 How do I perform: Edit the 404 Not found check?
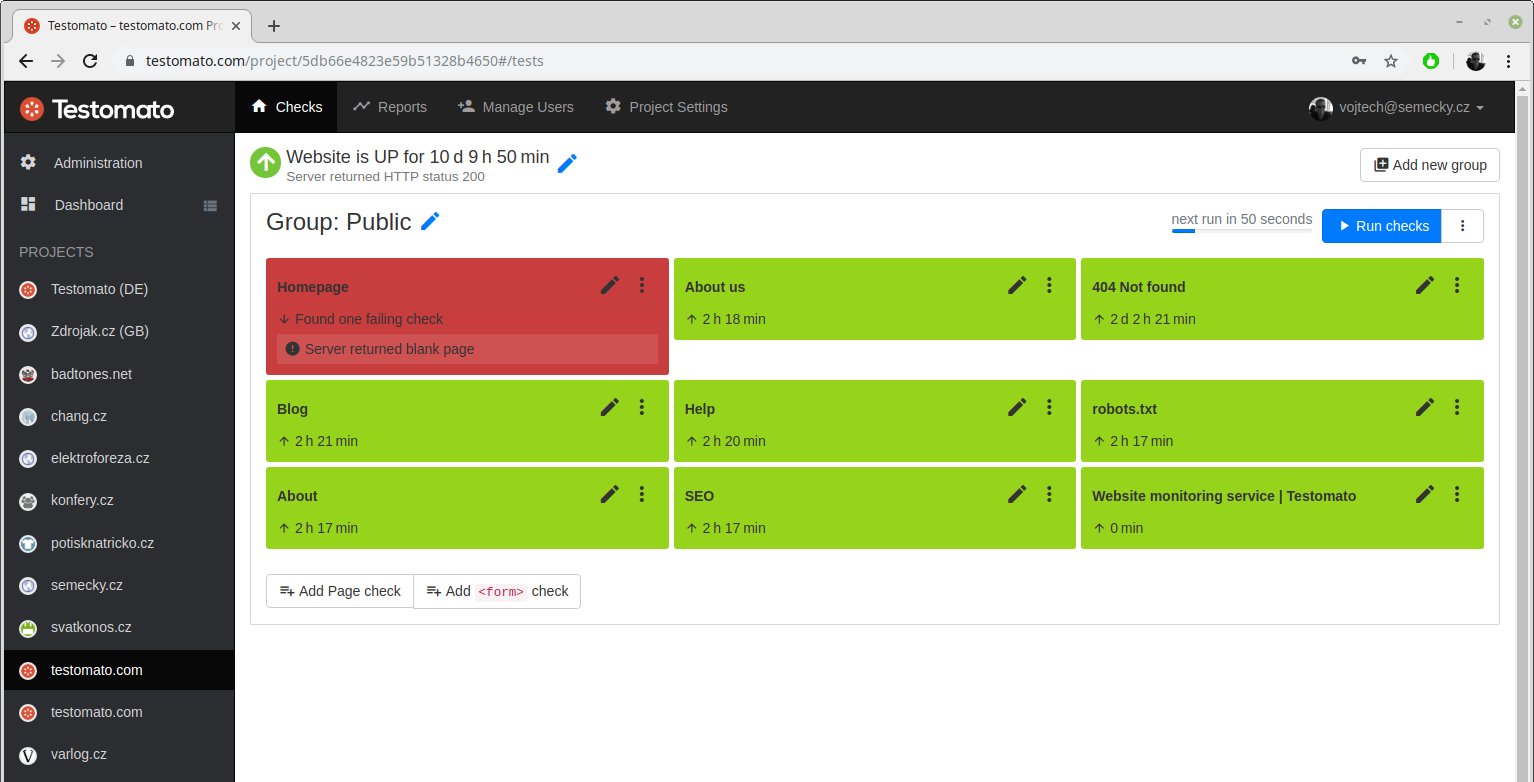pyautogui.click(x=1425, y=286)
